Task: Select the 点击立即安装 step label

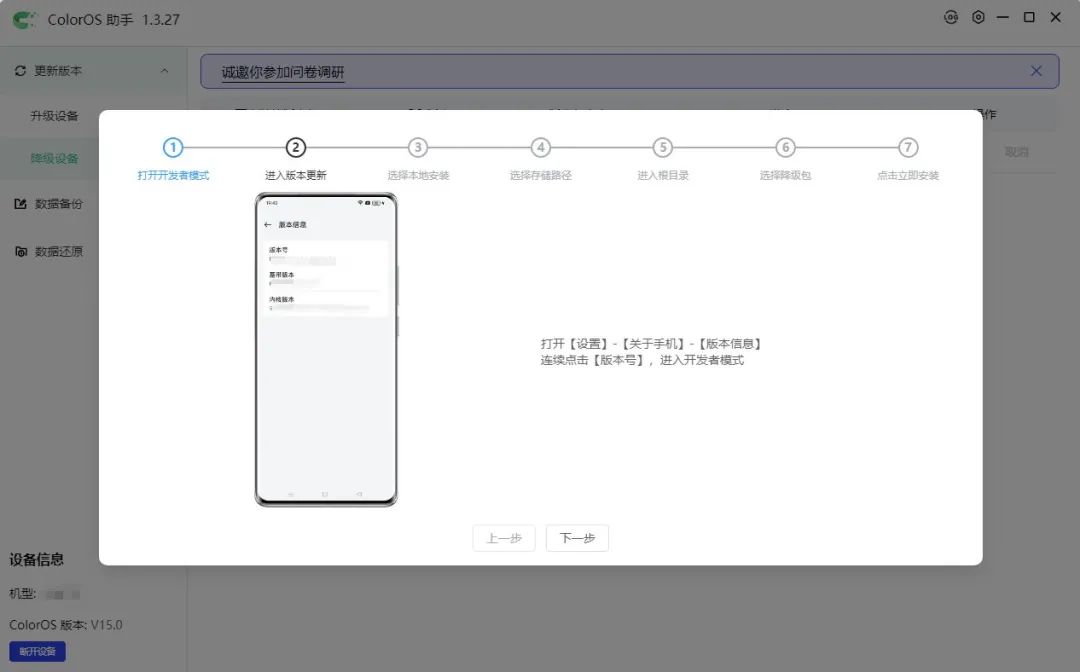Action: (x=908, y=176)
